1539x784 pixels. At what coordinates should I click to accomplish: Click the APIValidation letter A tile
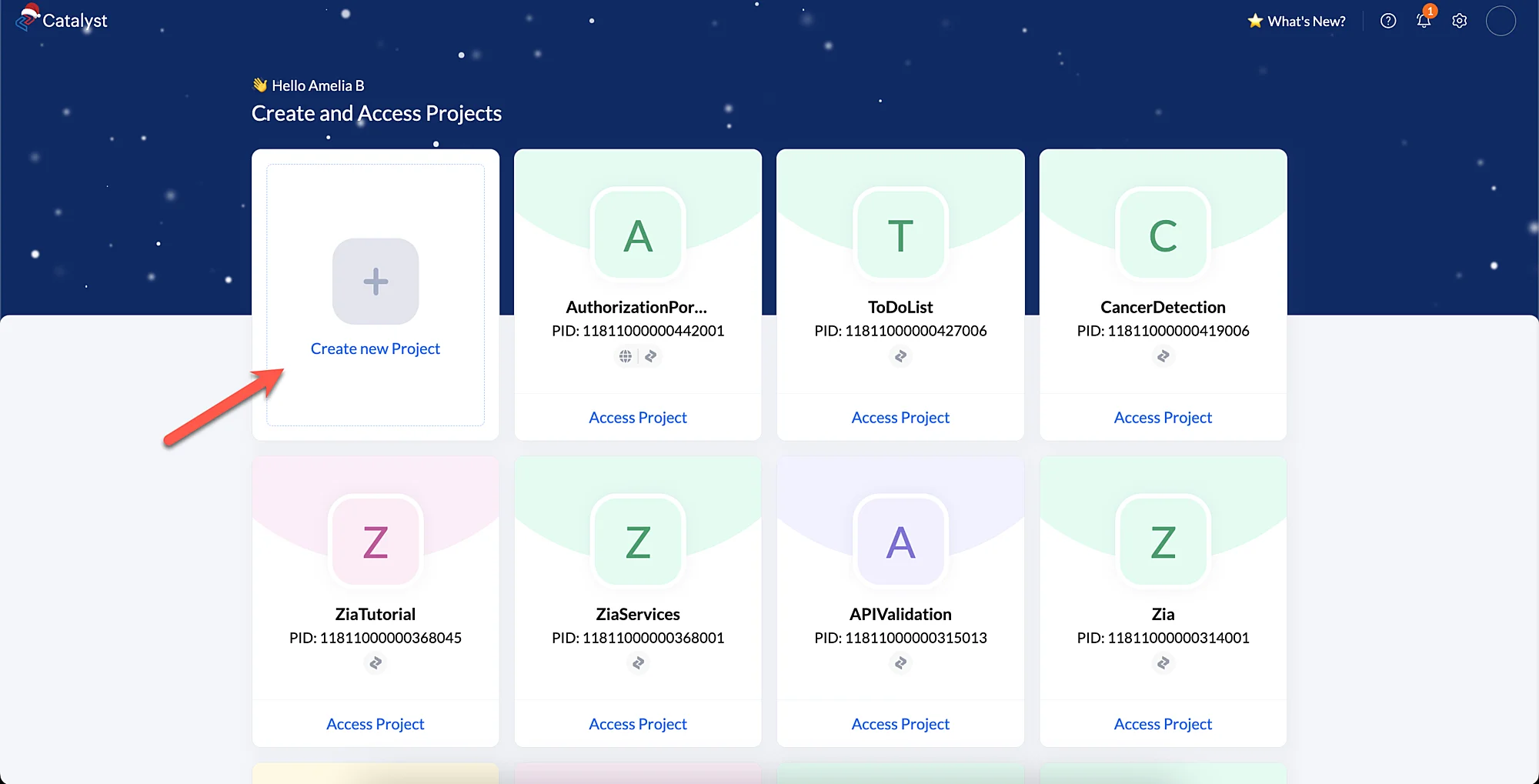(x=900, y=542)
